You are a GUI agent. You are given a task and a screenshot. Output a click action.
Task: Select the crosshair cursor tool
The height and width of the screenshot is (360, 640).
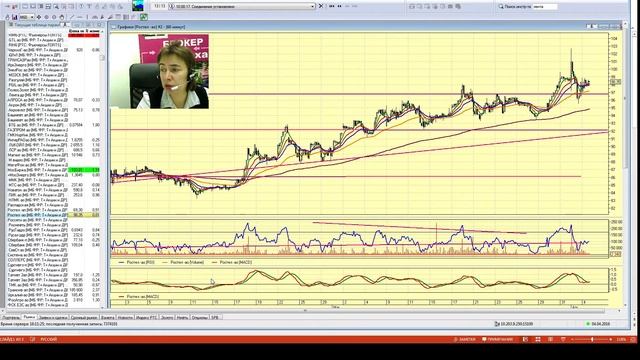[39, 17]
